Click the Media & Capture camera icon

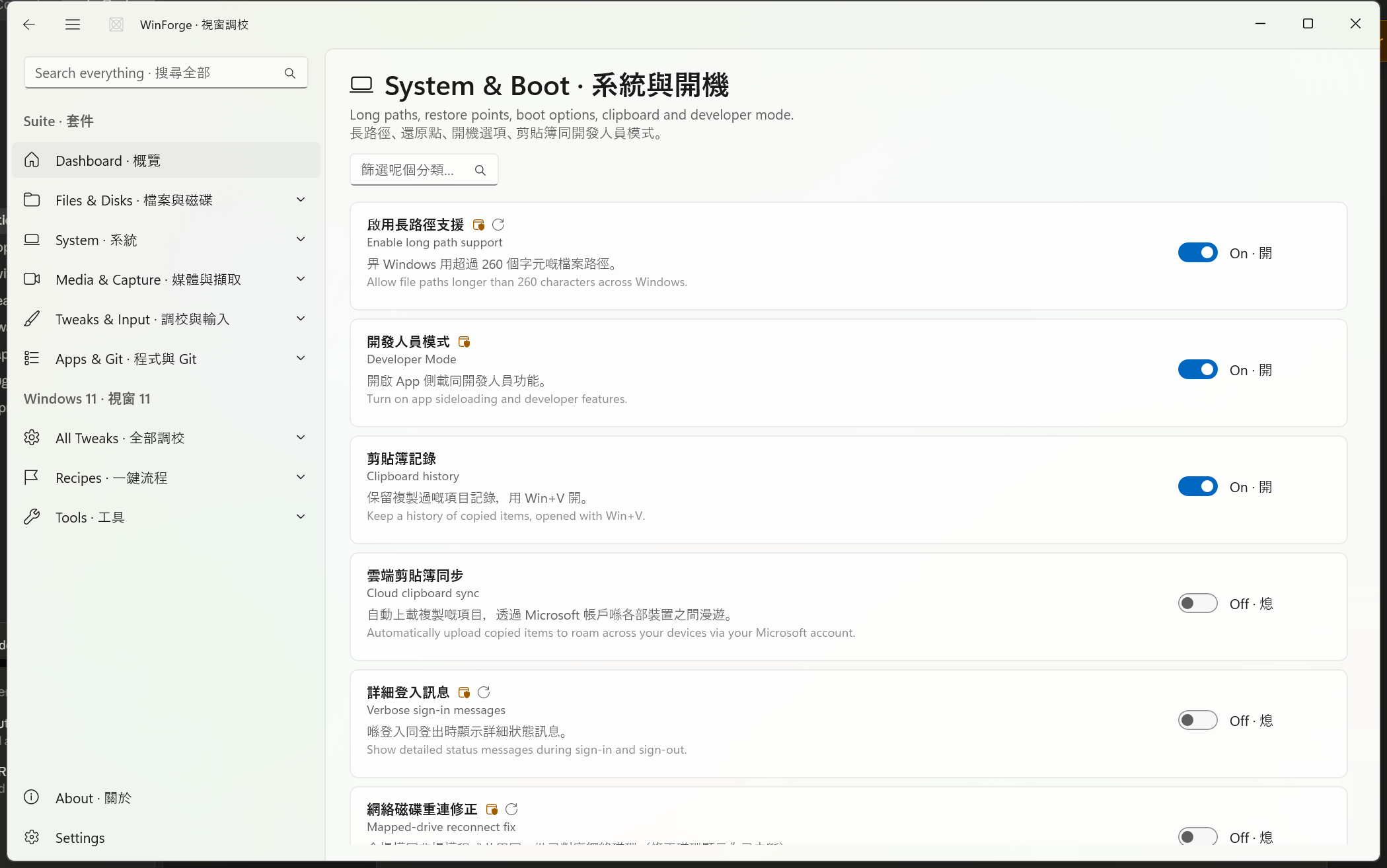[x=32, y=279]
